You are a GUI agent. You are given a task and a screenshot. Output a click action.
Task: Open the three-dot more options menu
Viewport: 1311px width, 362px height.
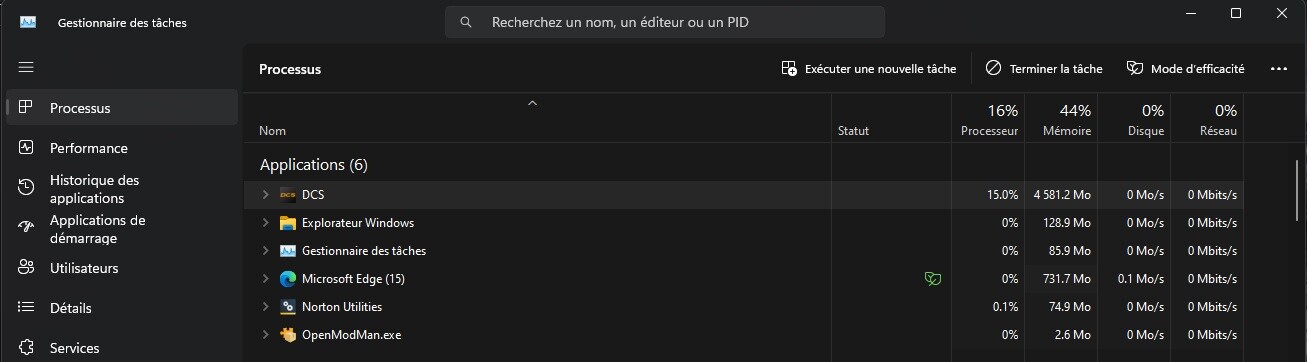pos(1278,69)
